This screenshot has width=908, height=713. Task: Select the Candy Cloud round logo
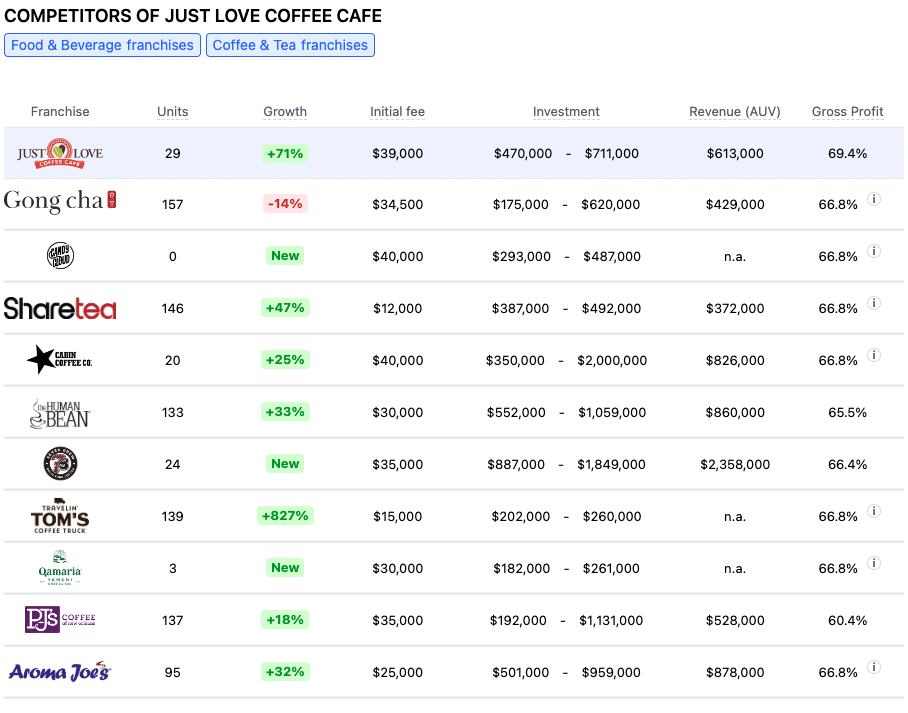pyautogui.click(x=60, y=255)
